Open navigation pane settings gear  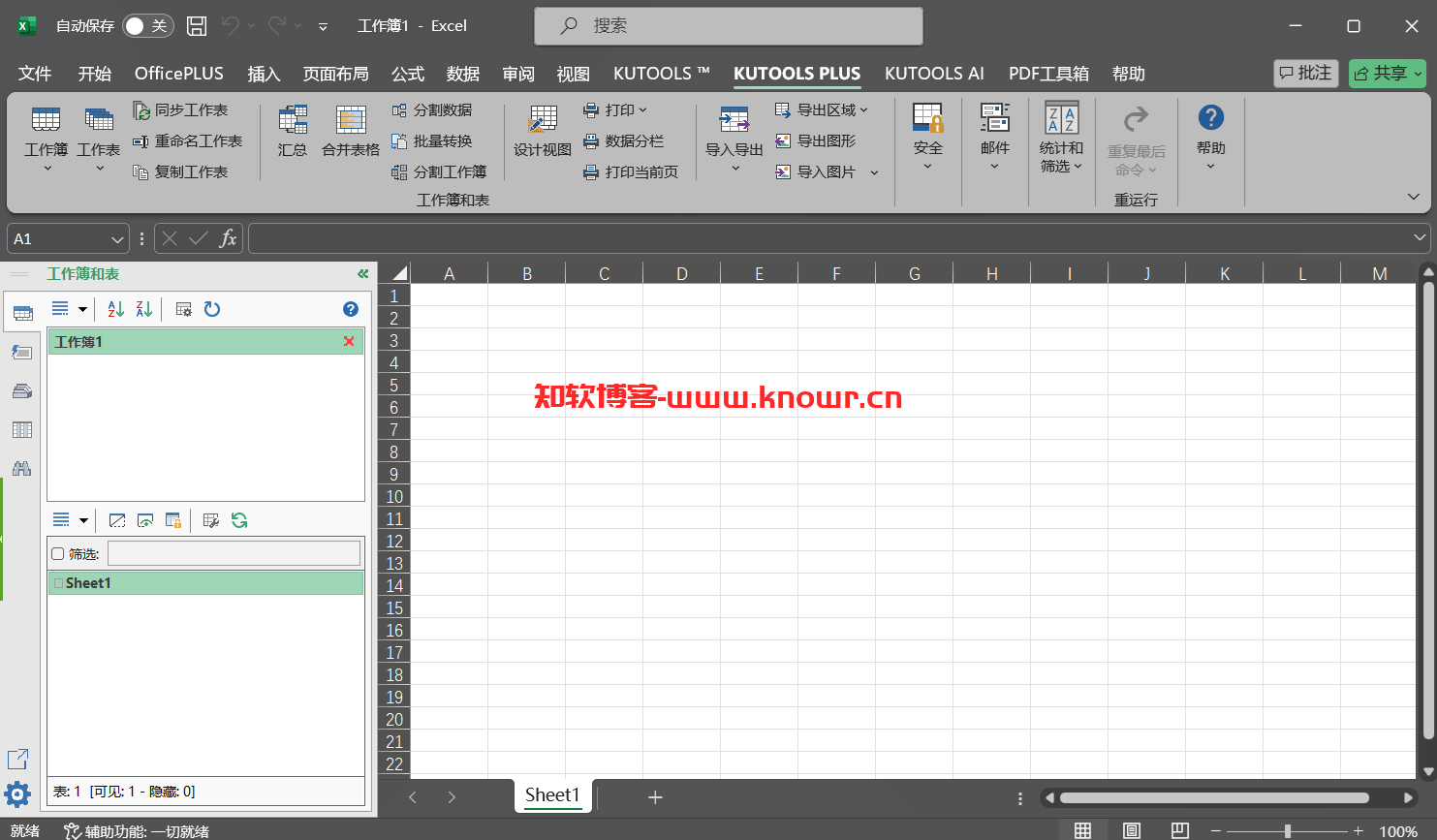17,795
